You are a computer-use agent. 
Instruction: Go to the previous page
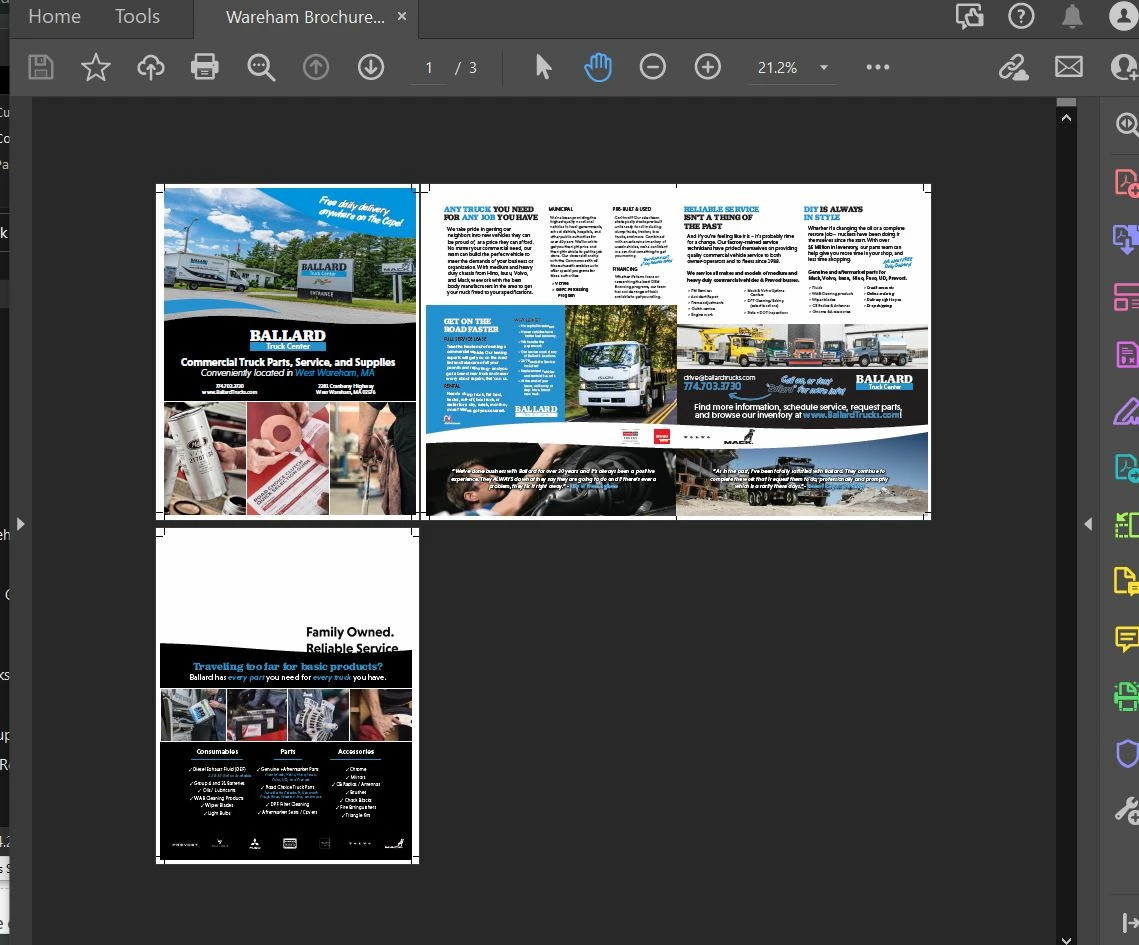315,67
